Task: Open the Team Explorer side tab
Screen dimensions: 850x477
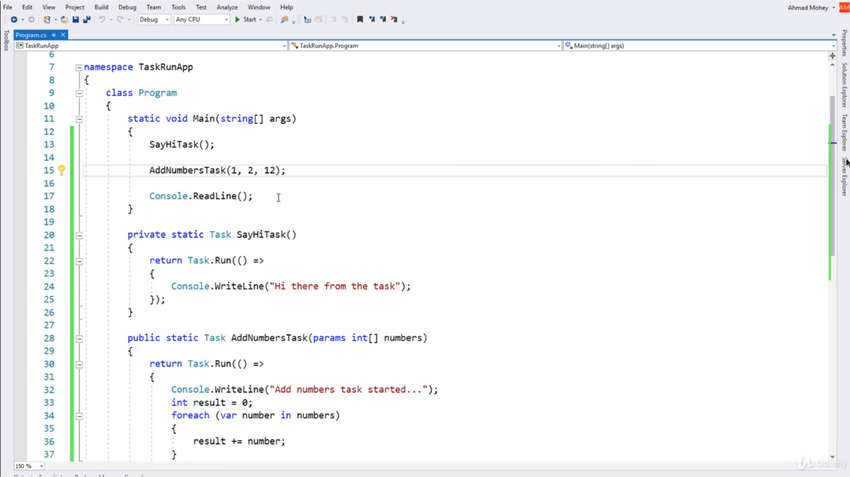Action: (845, 132)
